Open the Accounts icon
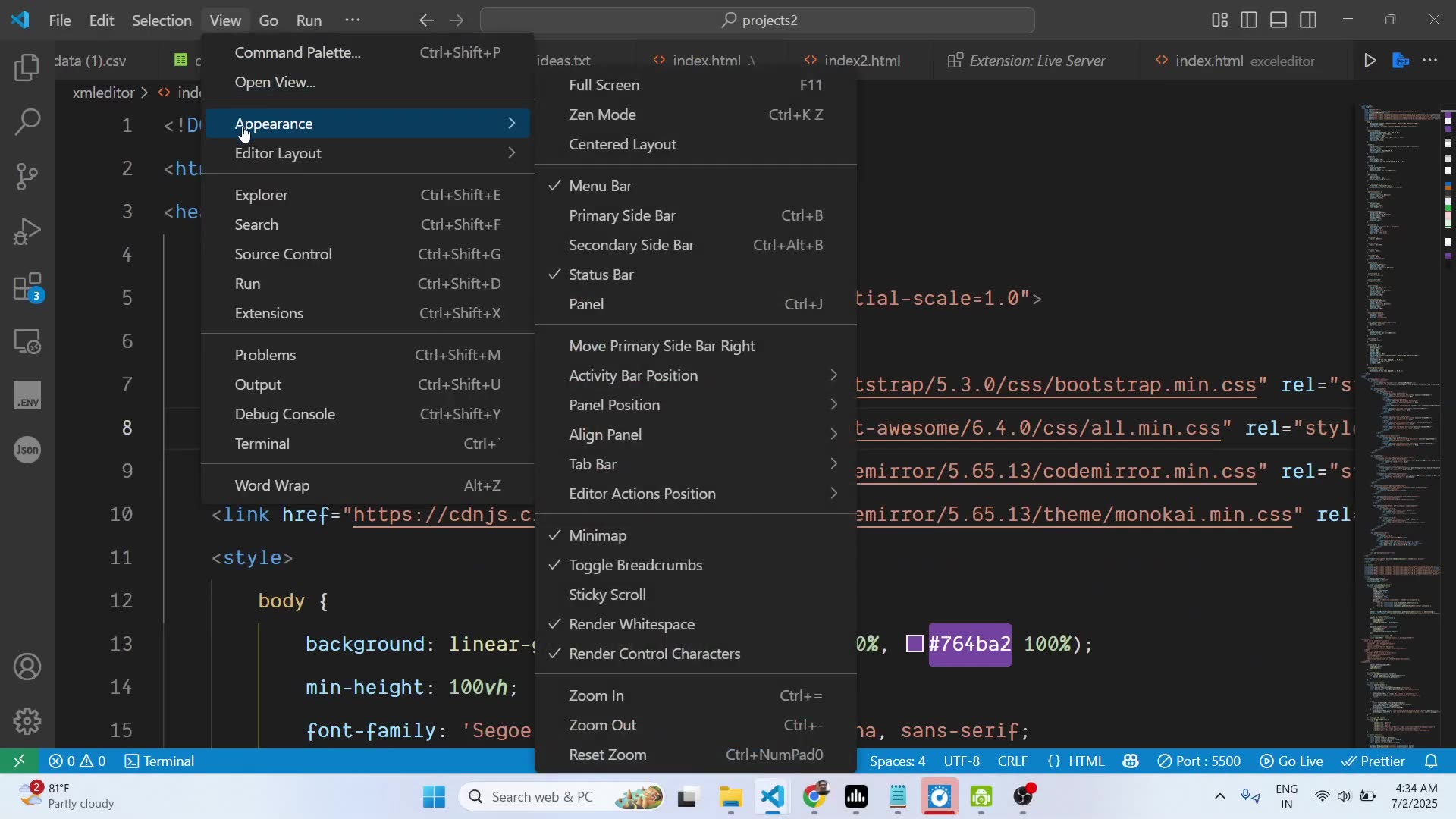The height and width of the screenshot is (819, 1456). (27, 667)
